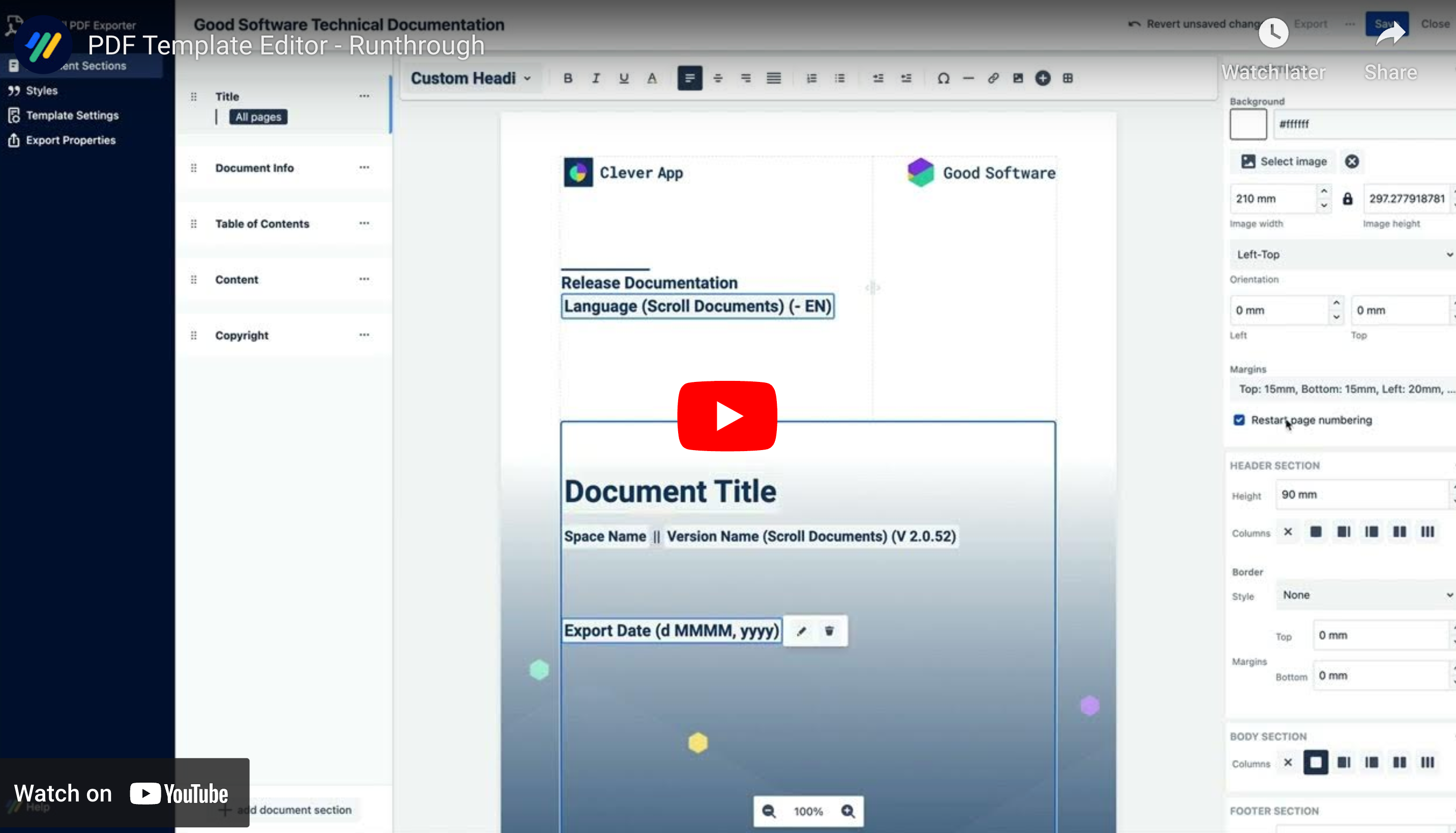1456x833 pixels.
Task: Click the white Background color swatch
Action: point(1249,123)
